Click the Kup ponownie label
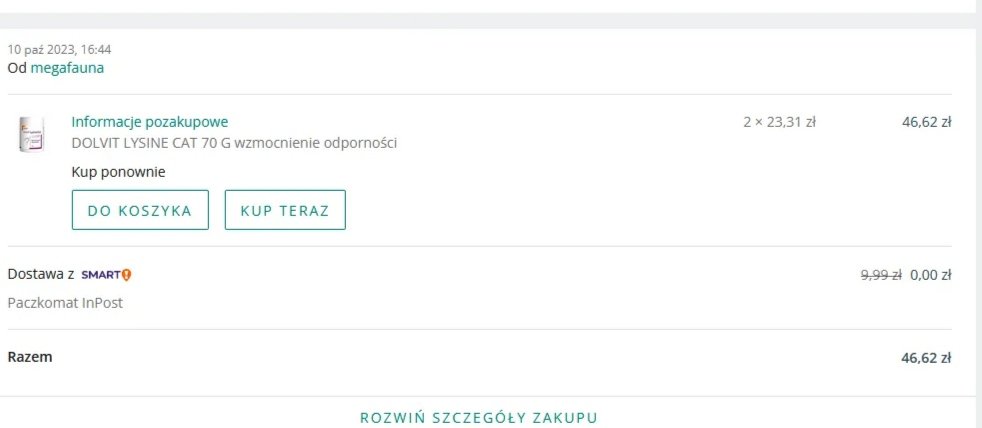 click(118, 172)
